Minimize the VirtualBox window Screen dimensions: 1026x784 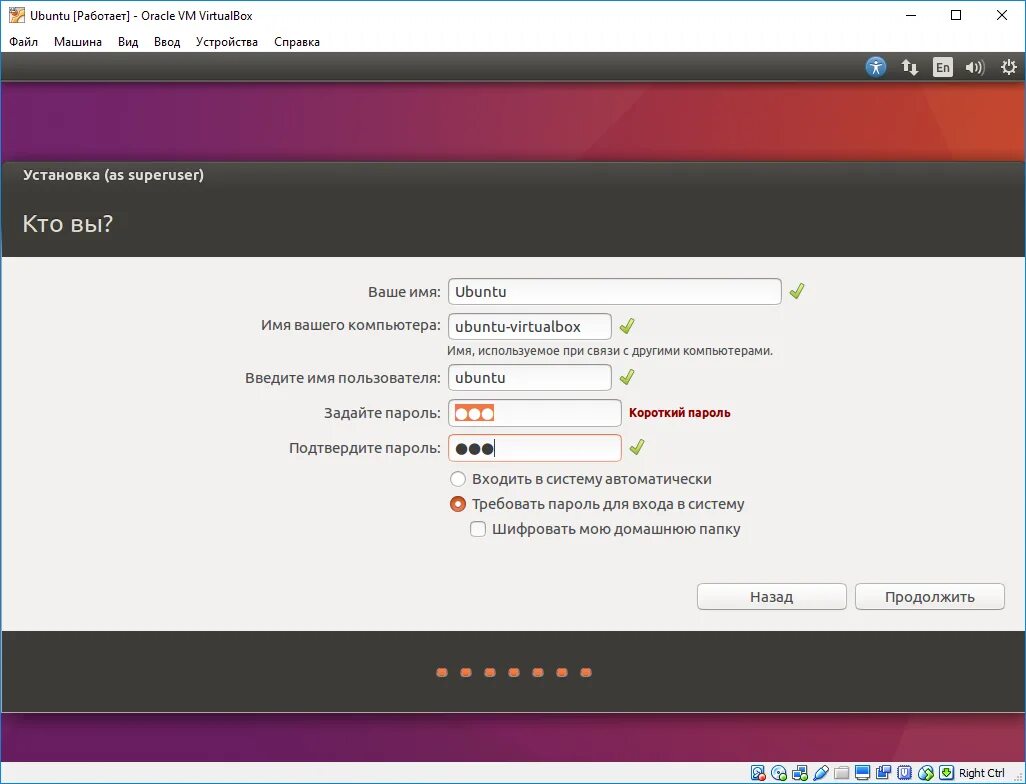910,15
